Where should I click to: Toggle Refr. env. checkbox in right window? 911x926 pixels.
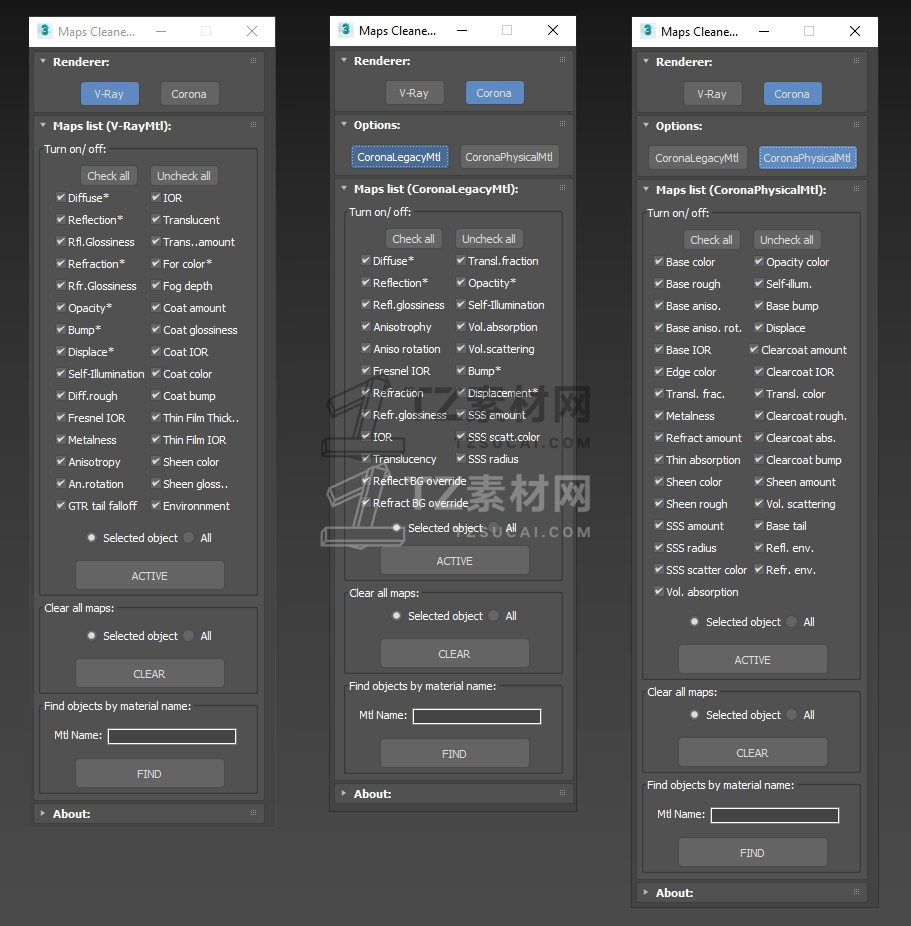pos(759,569)
